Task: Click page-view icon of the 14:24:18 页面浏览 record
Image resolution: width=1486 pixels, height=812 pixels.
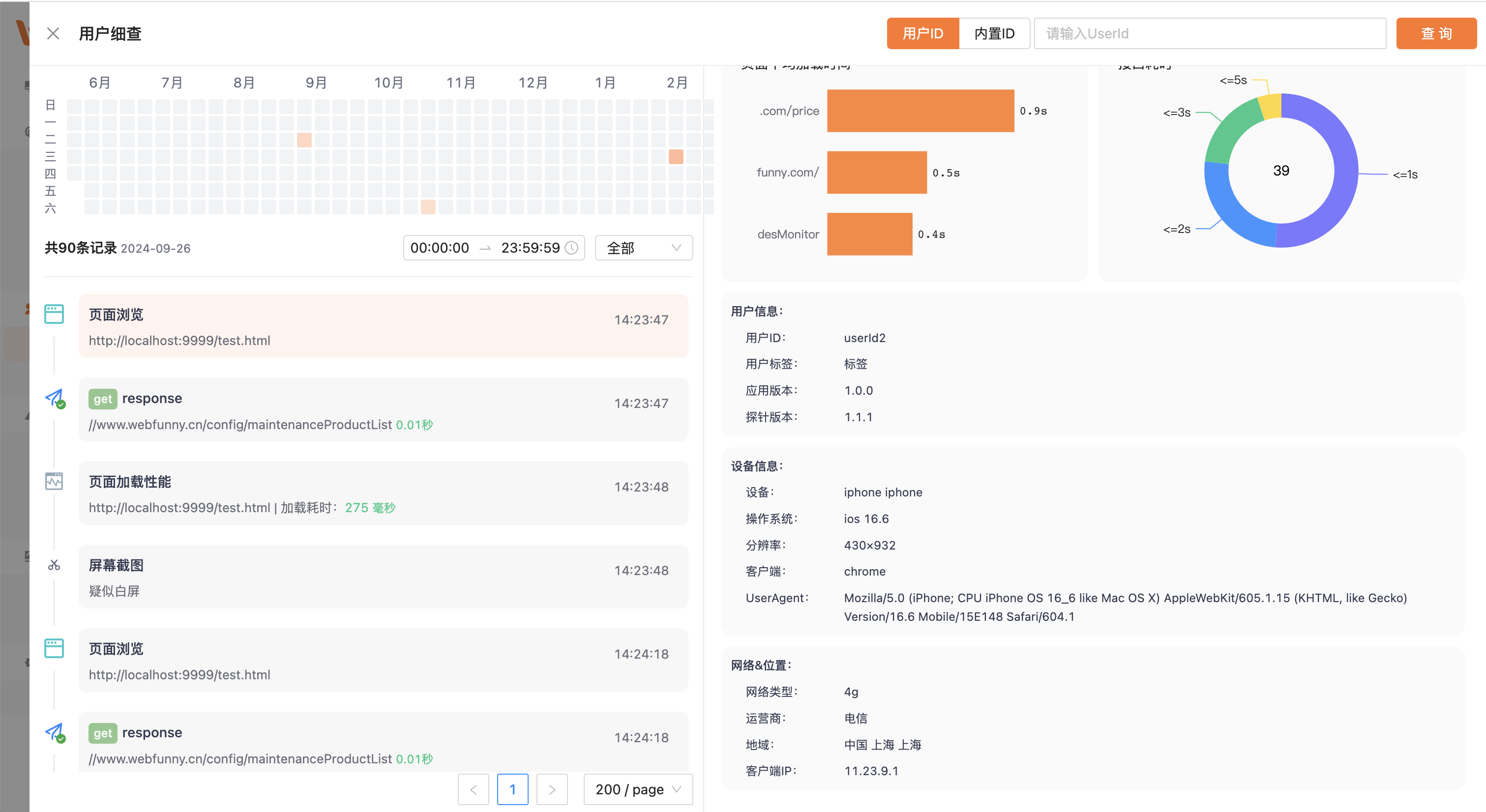Action: 54,648
